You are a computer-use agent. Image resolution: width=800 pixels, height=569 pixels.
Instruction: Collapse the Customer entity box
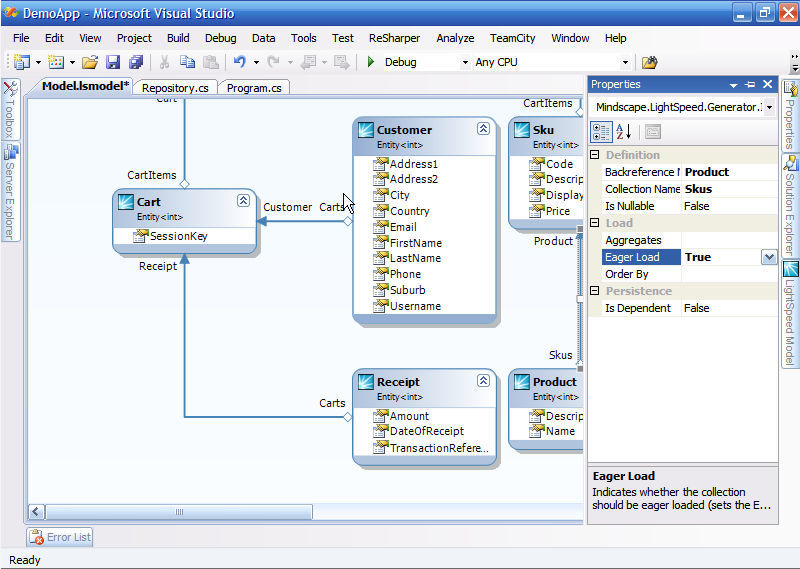(x=483, y=128)
